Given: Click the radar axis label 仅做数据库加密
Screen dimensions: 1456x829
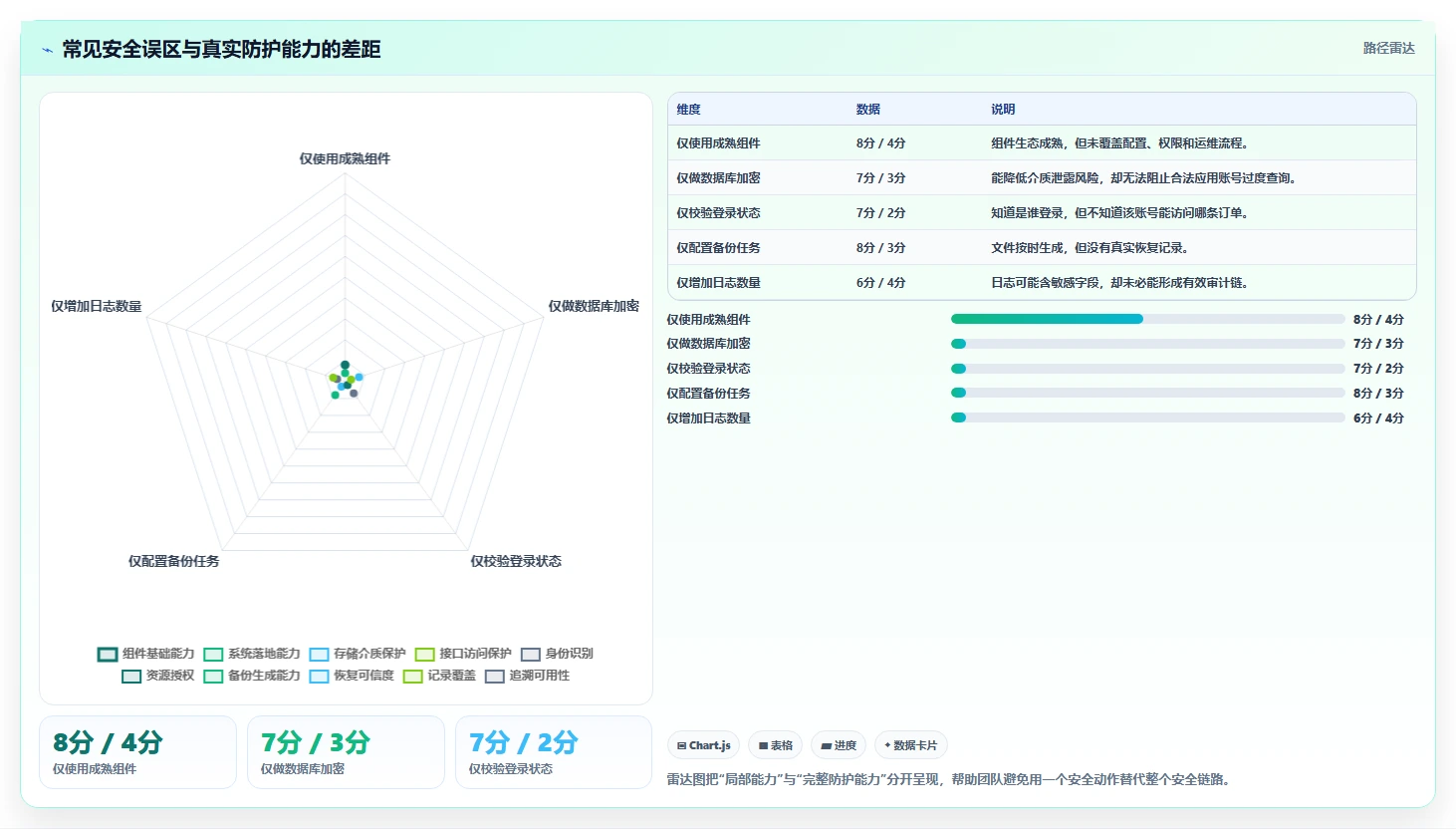Looking at the screenshot, I should (594, 306).
